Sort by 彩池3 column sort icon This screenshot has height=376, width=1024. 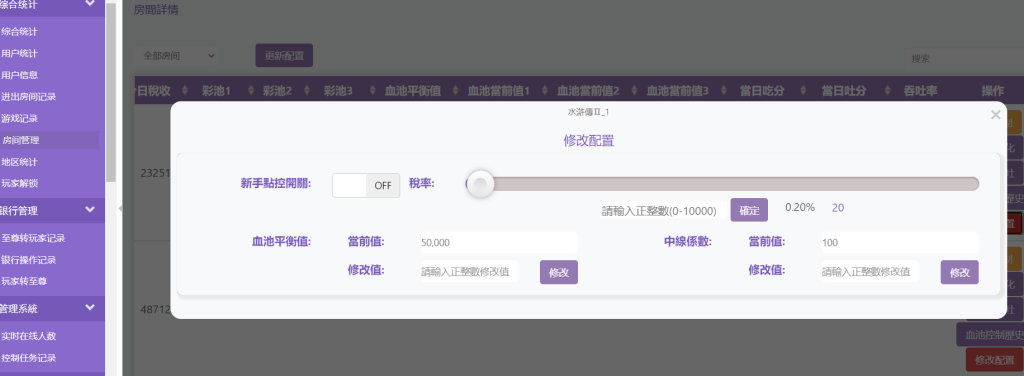(372, 91)
